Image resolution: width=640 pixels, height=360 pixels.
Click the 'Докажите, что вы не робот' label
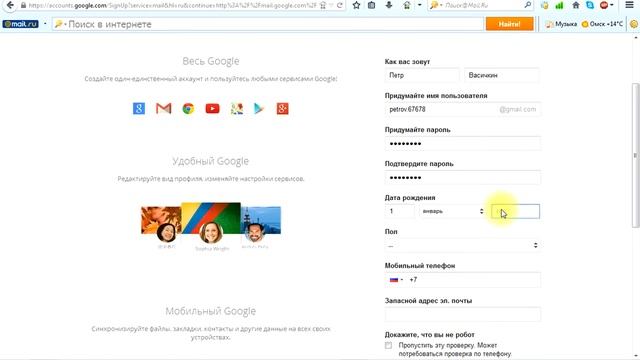pyautogui.click(x=429, y=335)
